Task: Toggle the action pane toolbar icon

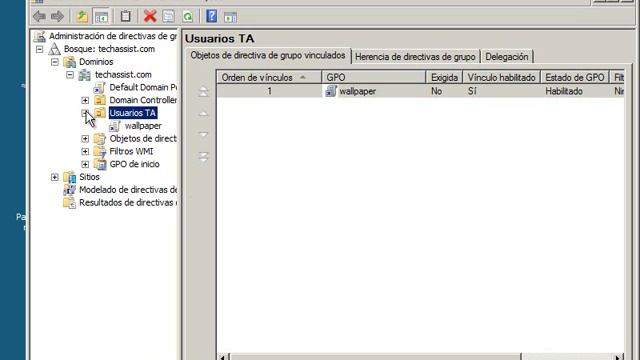Action: click(230, 17)
